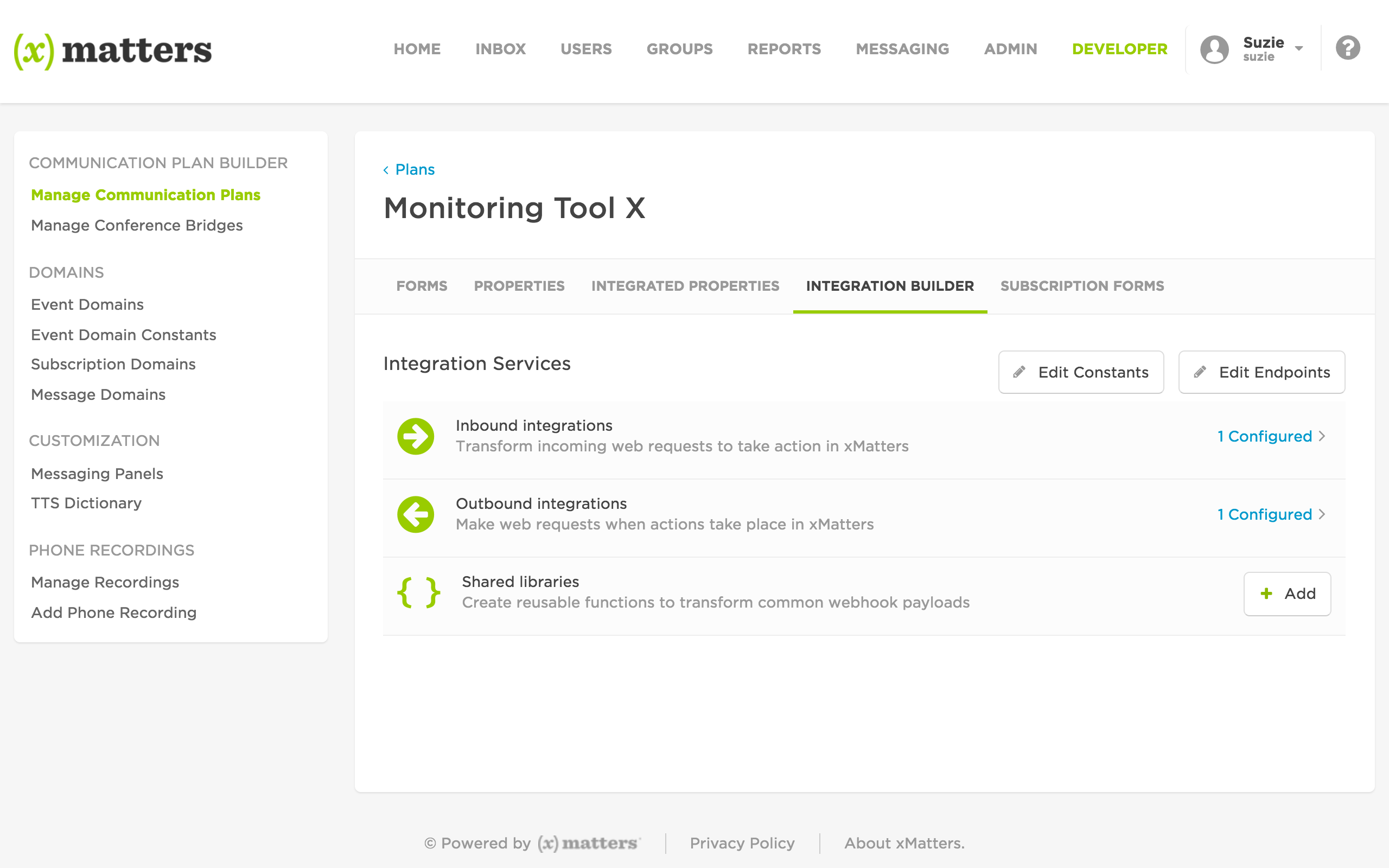
Task: Switch to the SUBSCRIPTION FORMS tab
Action: (1082, 286)
